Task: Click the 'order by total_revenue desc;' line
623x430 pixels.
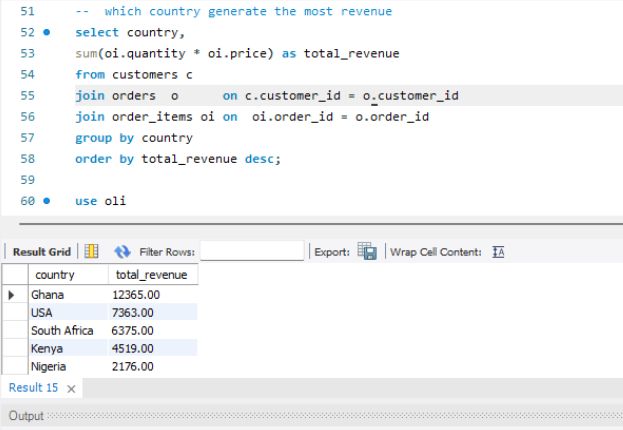Action: (178, 159)
